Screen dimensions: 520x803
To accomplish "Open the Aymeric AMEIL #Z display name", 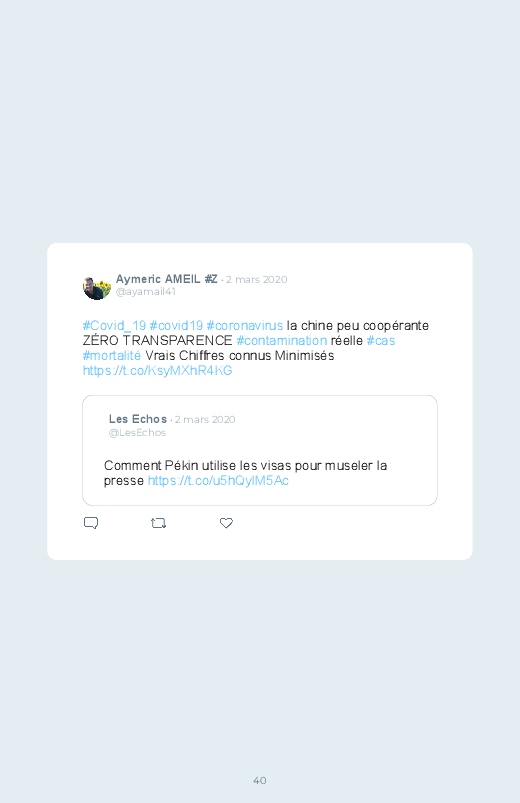I will point(167,279).
